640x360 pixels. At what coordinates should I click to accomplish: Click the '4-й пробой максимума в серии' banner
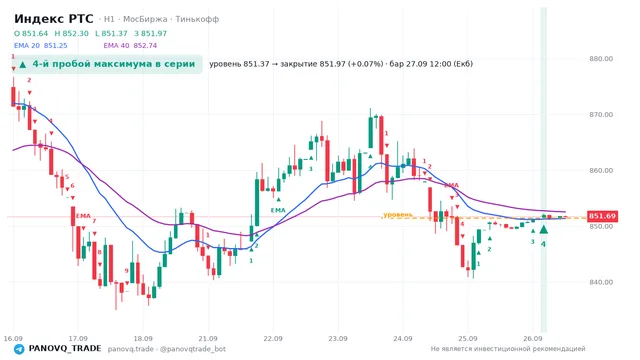click(x=107, y=64)
